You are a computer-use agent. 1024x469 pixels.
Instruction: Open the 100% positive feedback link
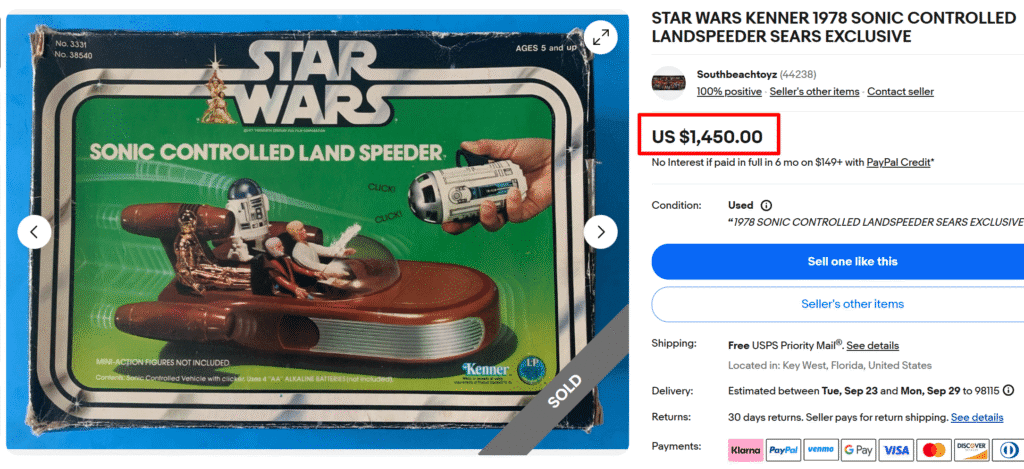click(x=729, y=92)
